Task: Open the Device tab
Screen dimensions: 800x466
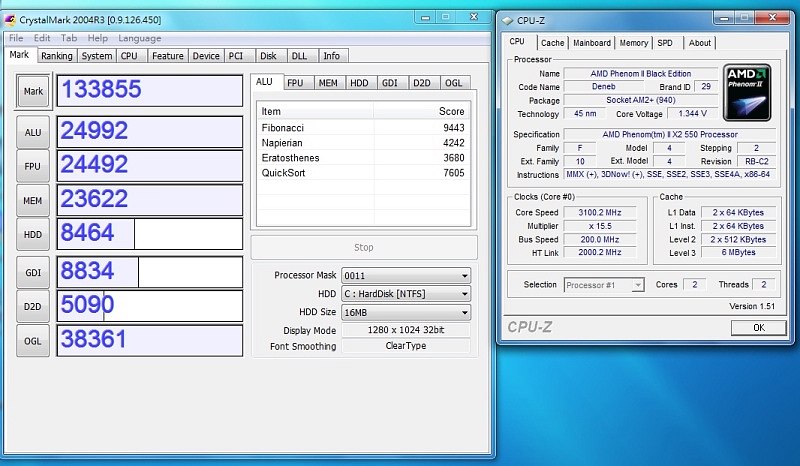Action: pos(206,56)
